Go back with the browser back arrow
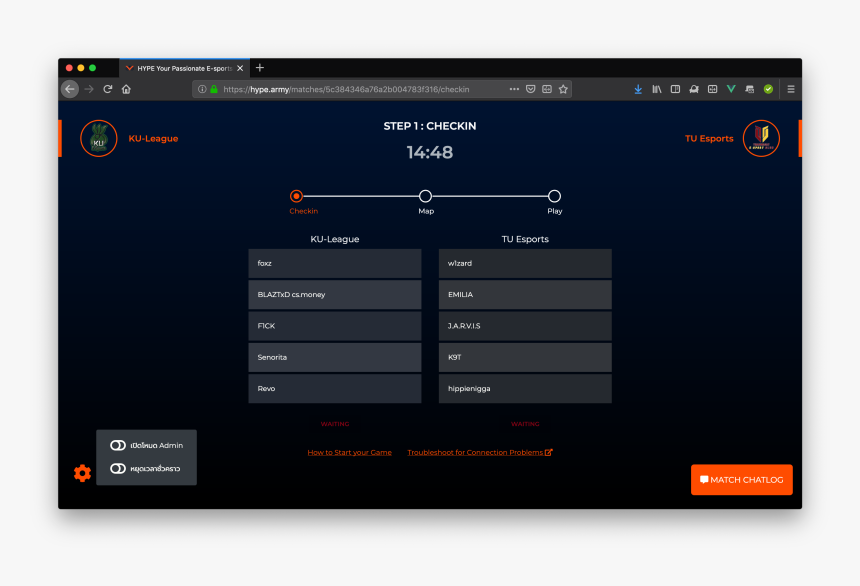Image resolution: width=860 pixels, height=586 pixels. point(70,89)
